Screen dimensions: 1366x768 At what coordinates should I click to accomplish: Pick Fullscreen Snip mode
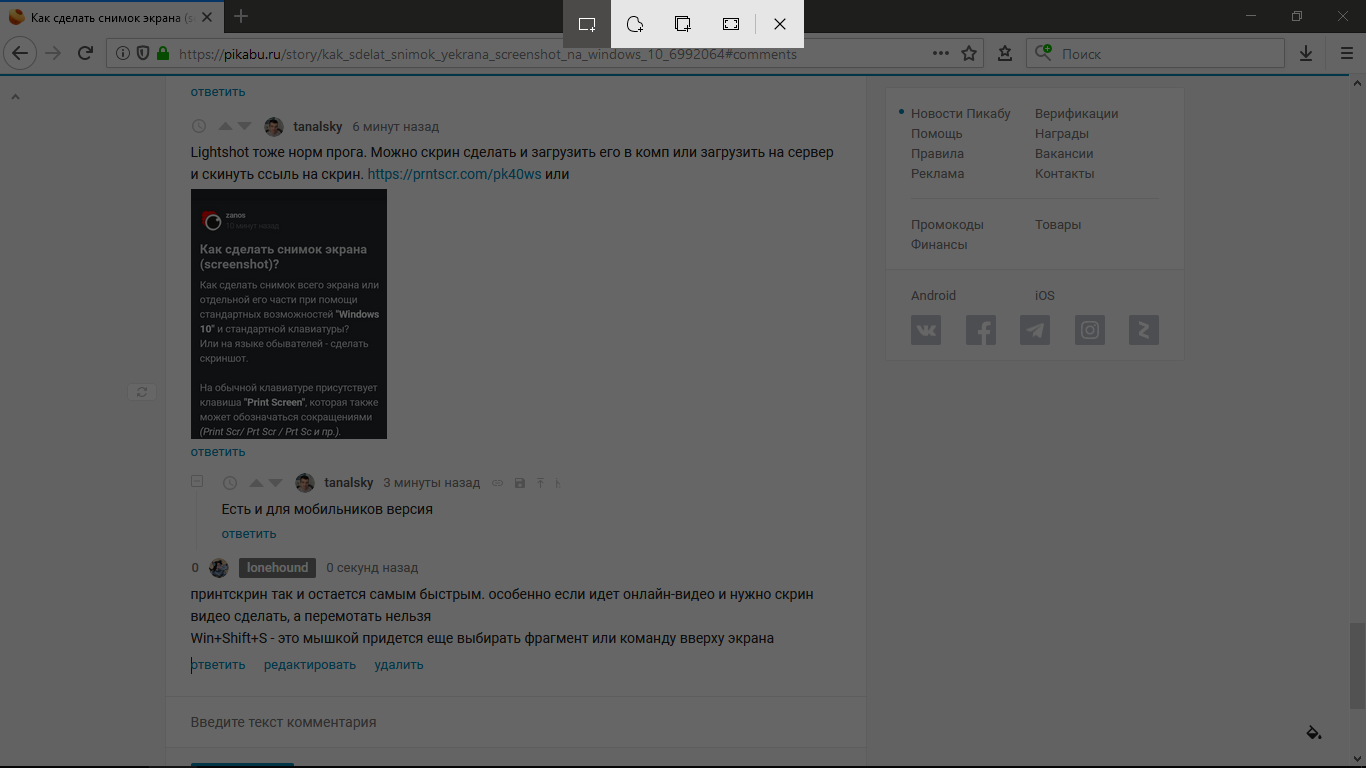tap(731, 24)
